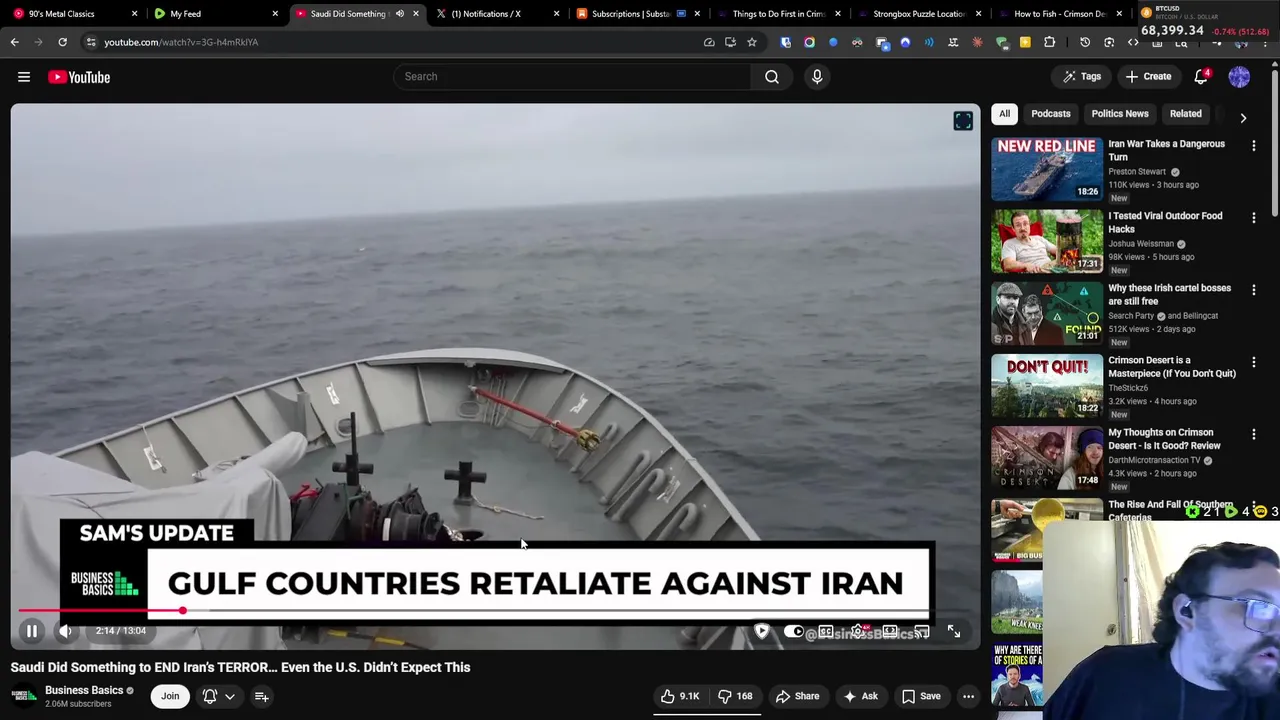The height and width of the screenshot is (720, 1280).
Task: Open options for My Thoughts on Crimson Desert
Action: tap(1254, 435)
